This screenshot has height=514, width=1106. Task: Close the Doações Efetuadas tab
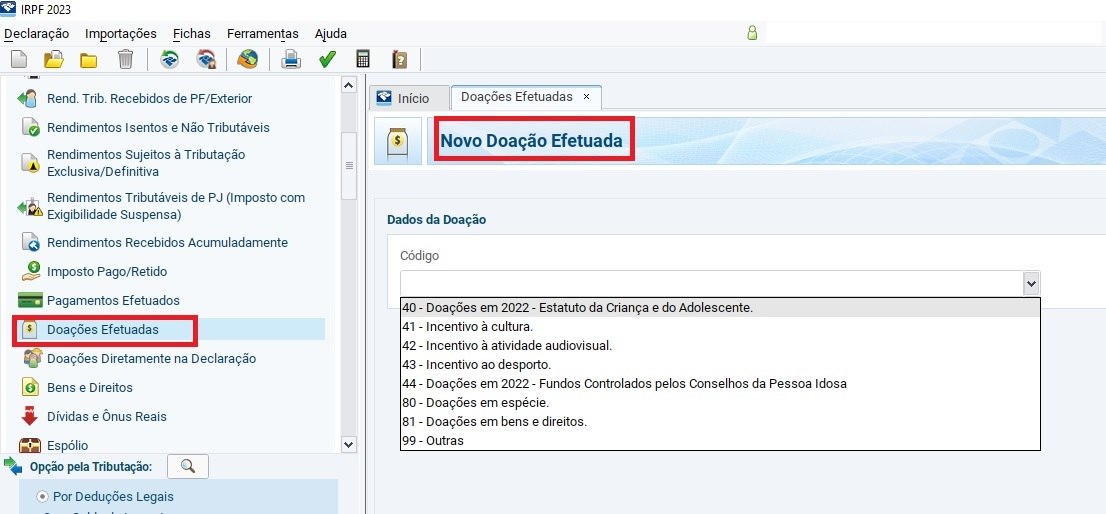(x=587, y=97)
